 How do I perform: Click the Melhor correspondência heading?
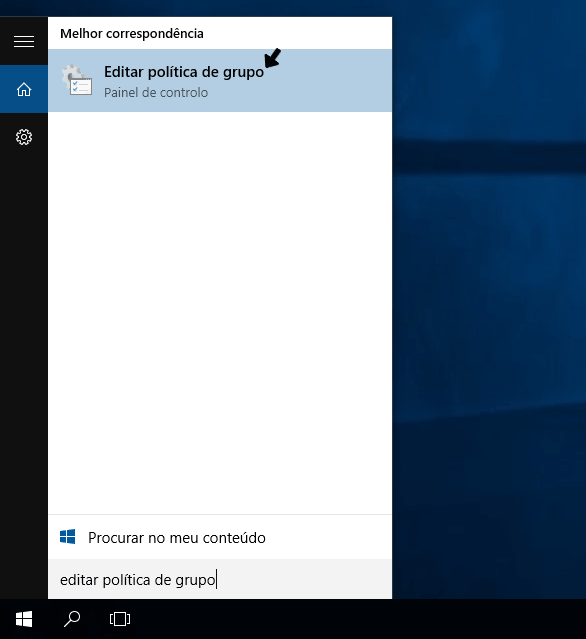pyautogui.click(x=132, y=33)
